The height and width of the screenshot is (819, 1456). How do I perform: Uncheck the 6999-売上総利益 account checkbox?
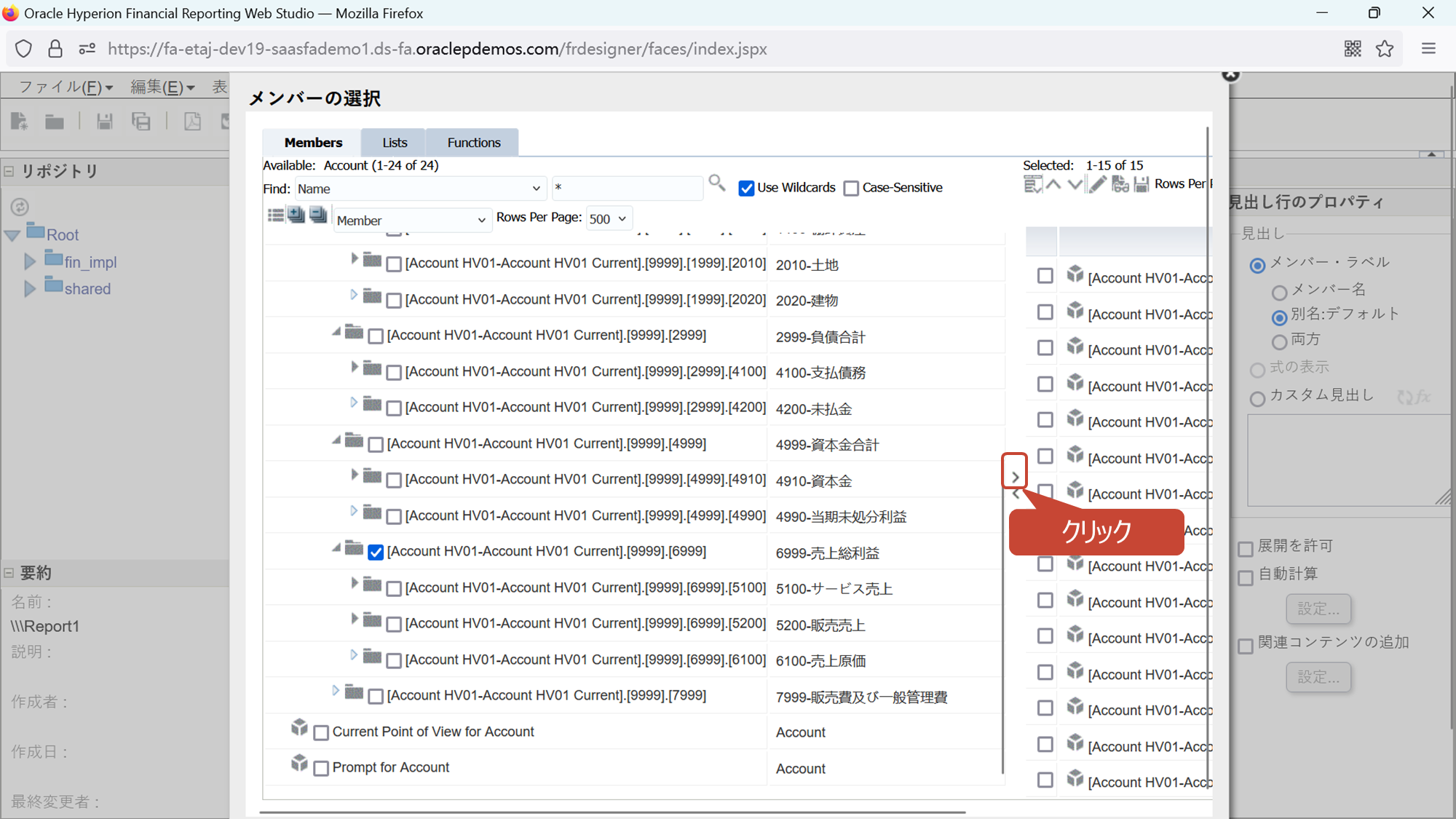click(376, 553)
